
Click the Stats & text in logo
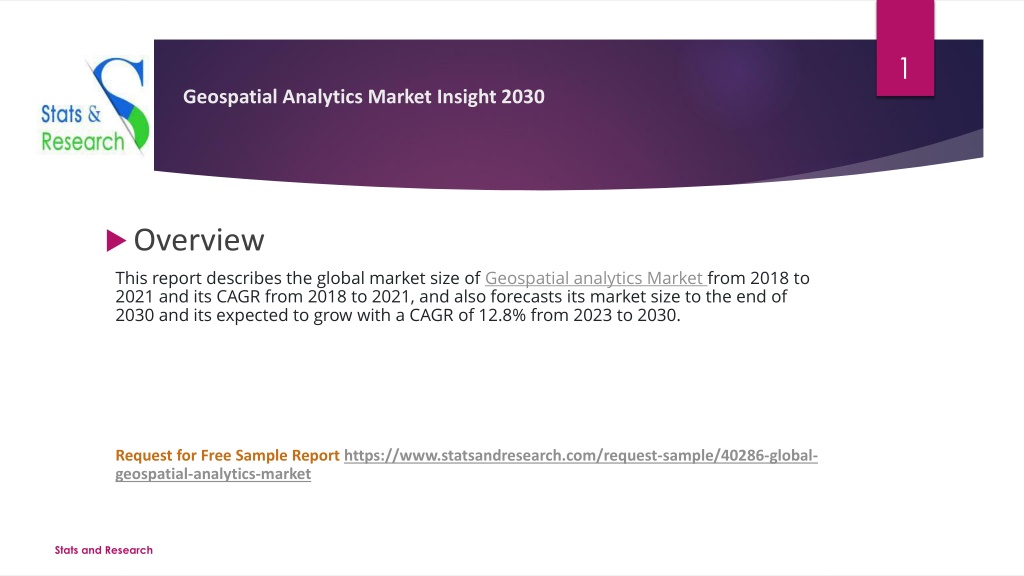pyautogui.click(x=71, y=114)
